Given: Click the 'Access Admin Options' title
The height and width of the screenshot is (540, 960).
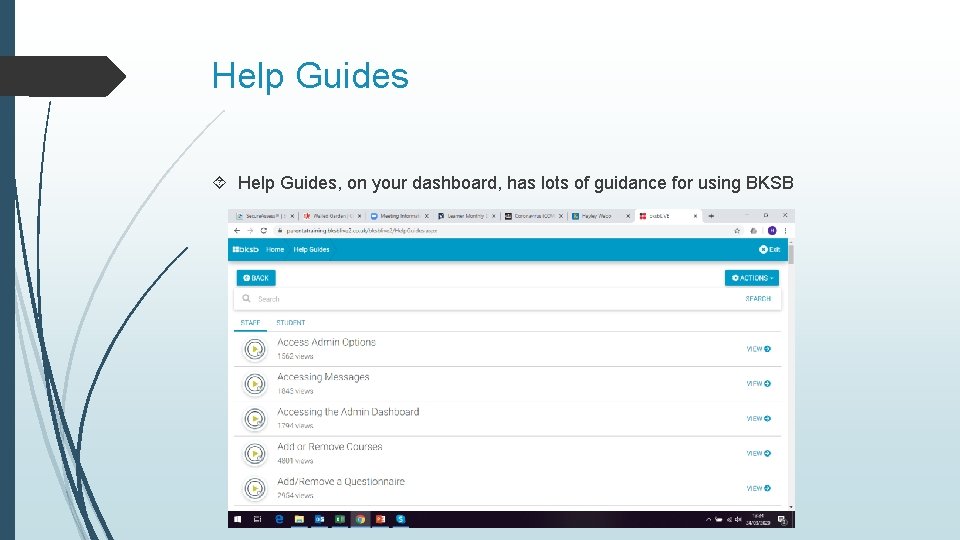Looking at the screenshot, I should pos(326,342).
